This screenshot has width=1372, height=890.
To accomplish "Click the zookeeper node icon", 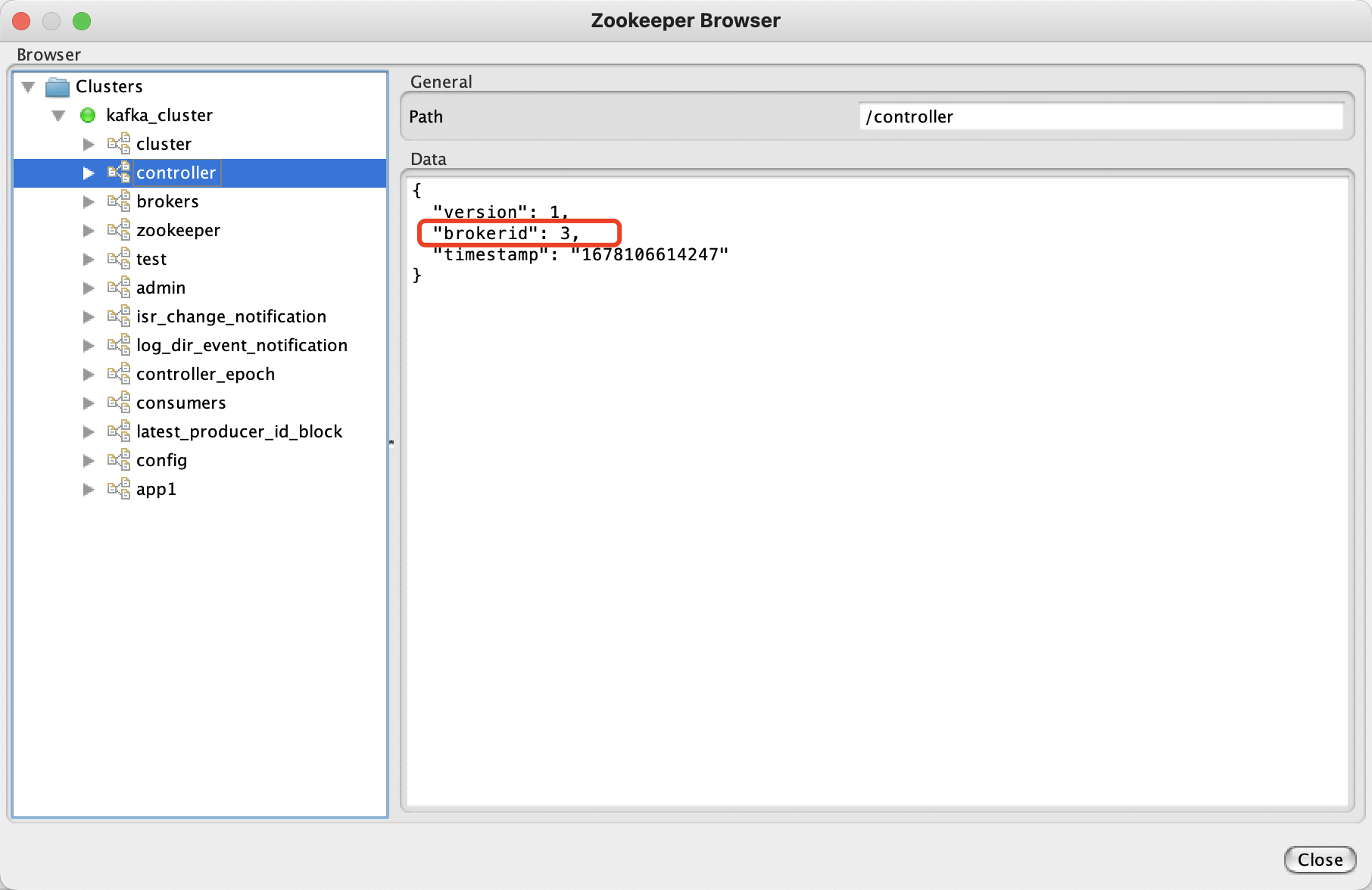I will (x=119, y=230).
